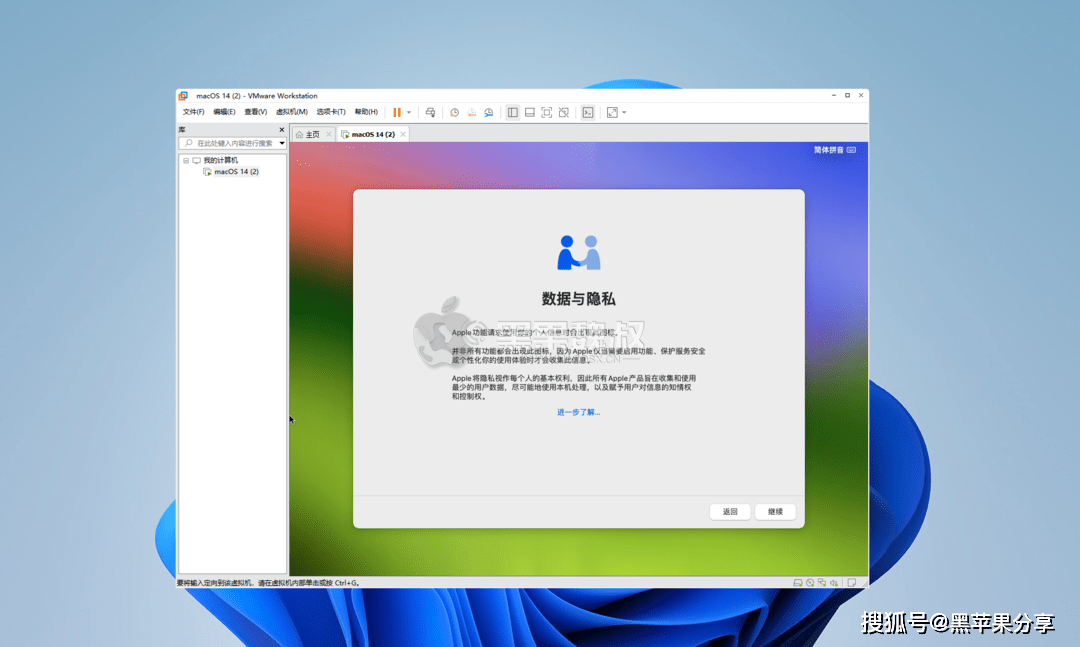Collapse the 我的计算机 tree node

(186, 161)
